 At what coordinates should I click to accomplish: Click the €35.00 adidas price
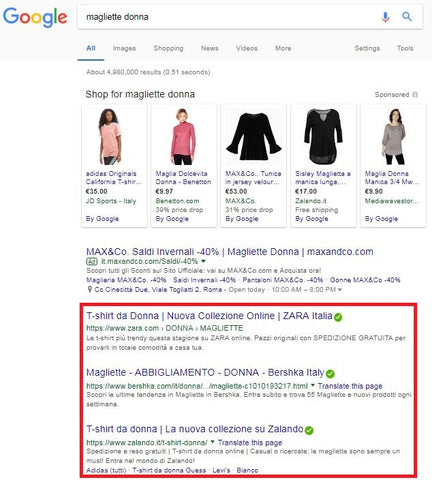[x=96, y=192]
